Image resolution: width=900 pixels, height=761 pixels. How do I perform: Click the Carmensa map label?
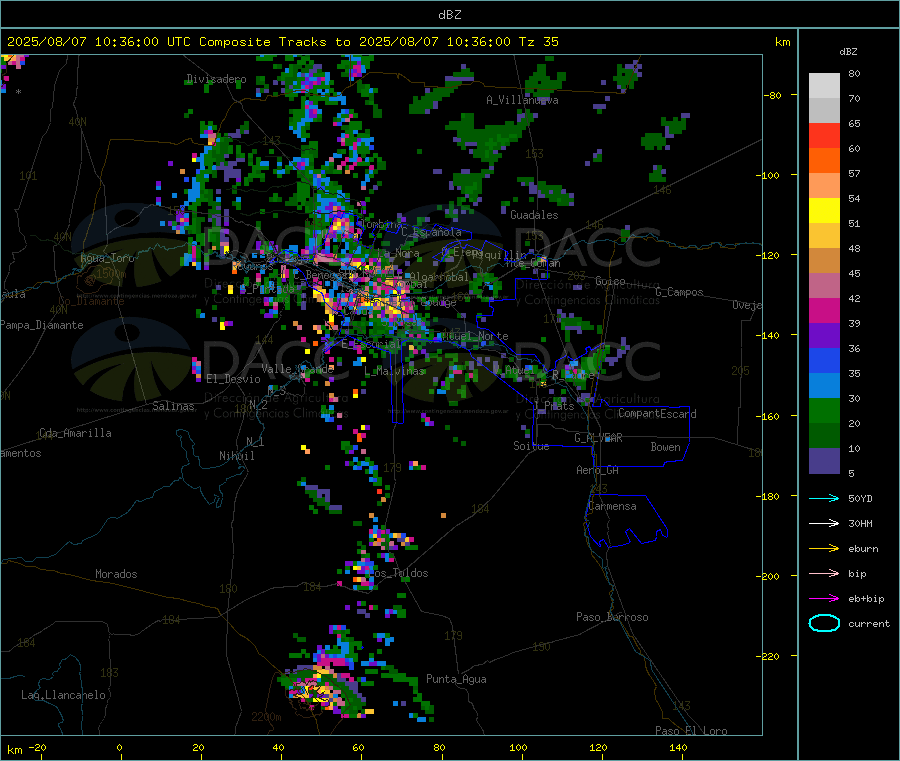point(612,506)
